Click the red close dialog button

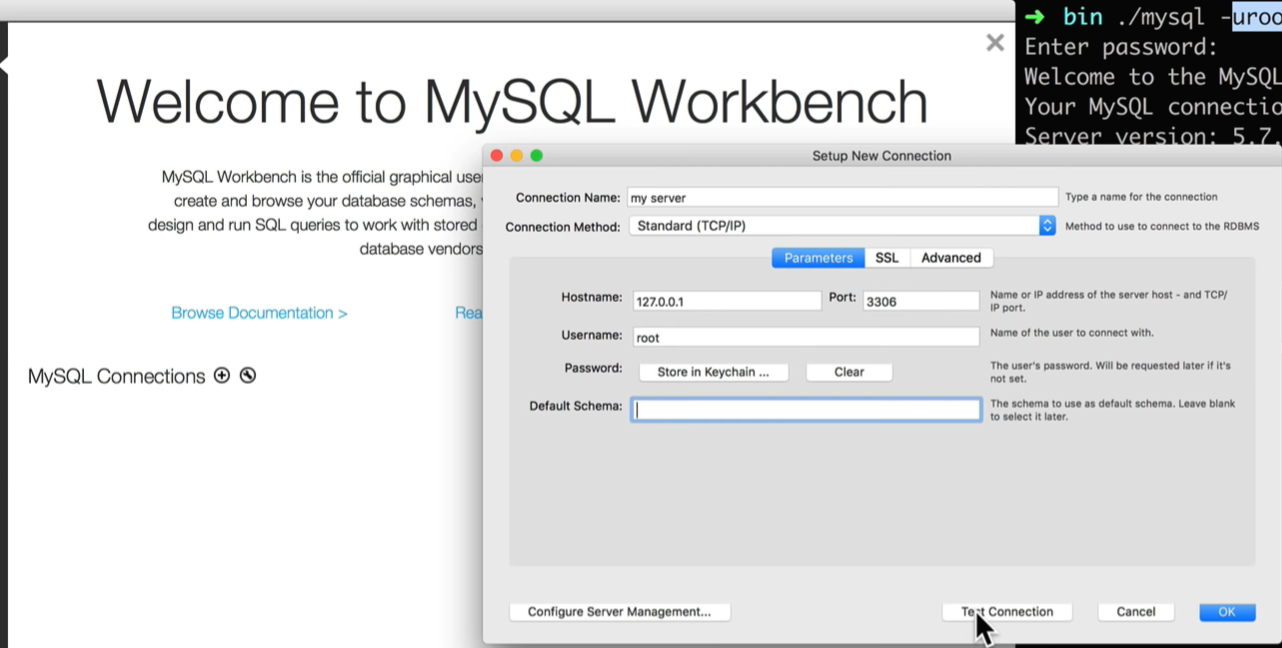coord(497,156)
